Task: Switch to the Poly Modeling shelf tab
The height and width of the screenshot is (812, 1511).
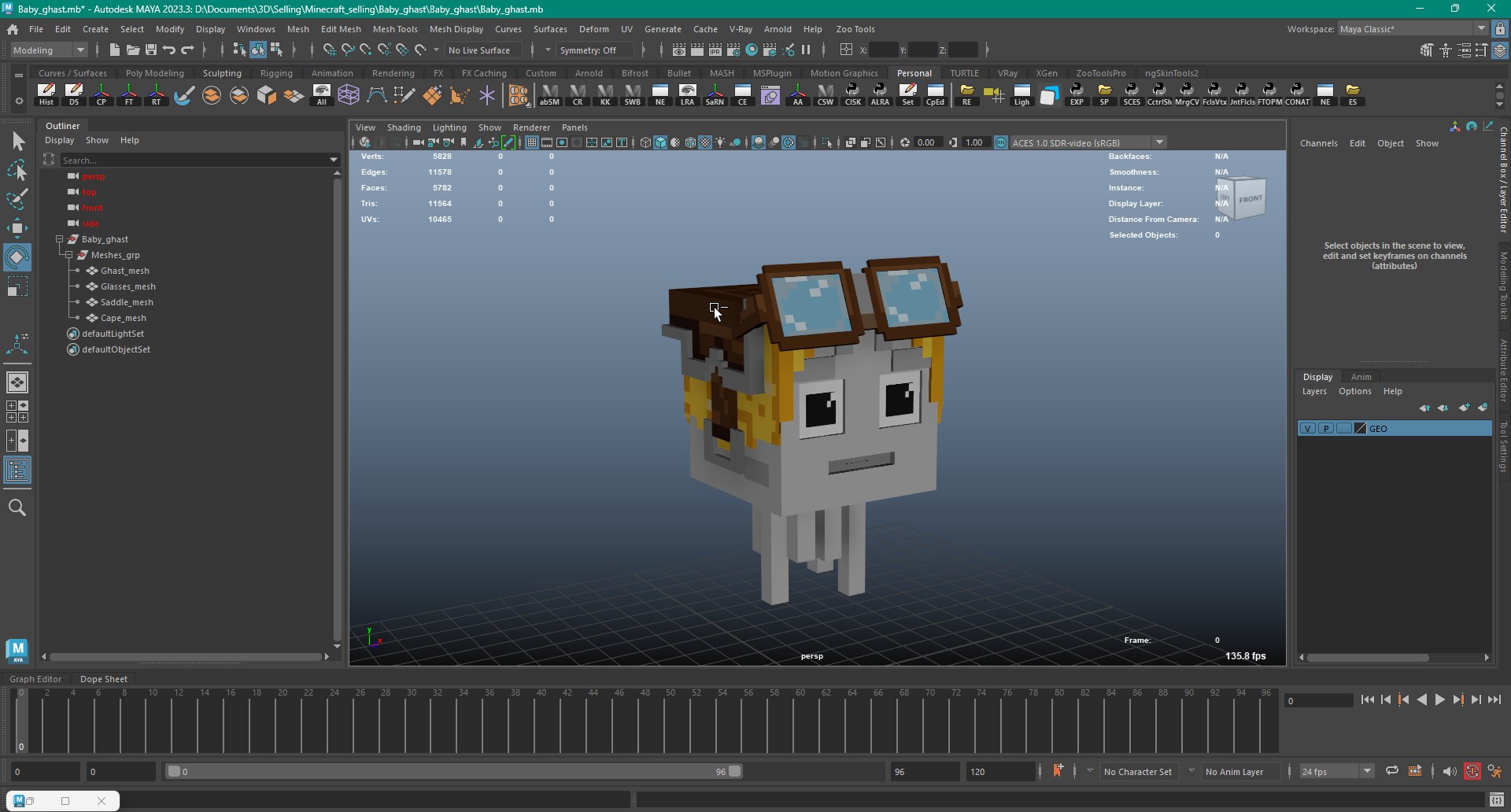Action: click(155, 73)
